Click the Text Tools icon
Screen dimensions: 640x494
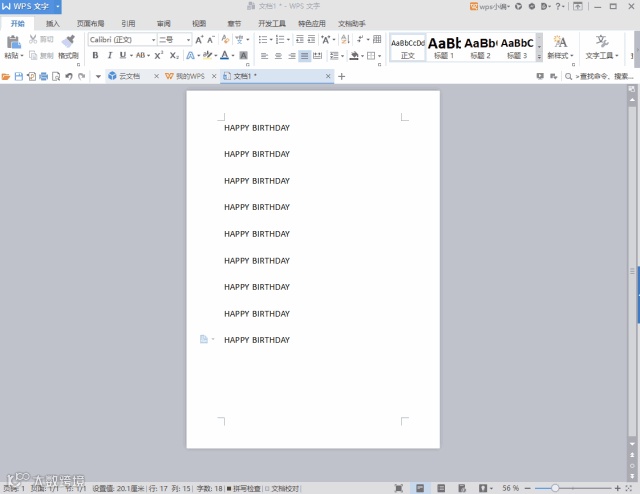(x=602, y=42)
